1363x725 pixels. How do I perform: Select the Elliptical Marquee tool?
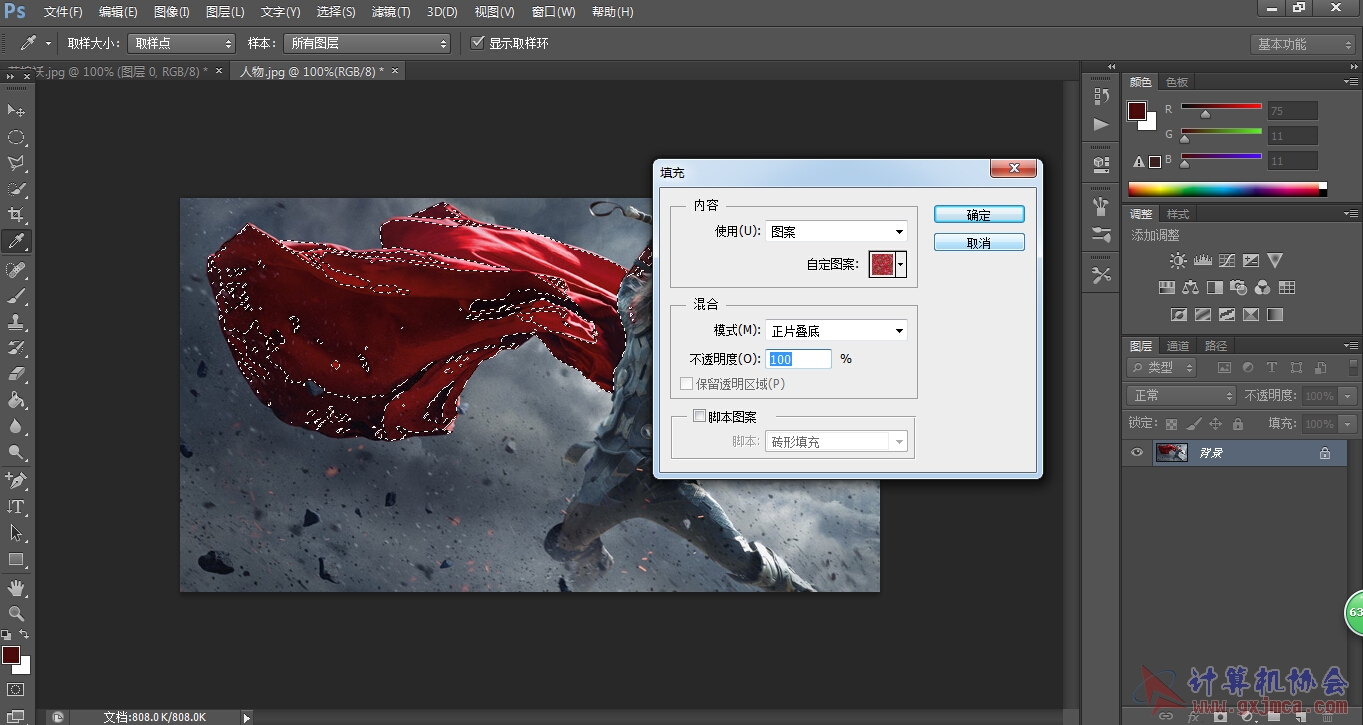[16, 137]
